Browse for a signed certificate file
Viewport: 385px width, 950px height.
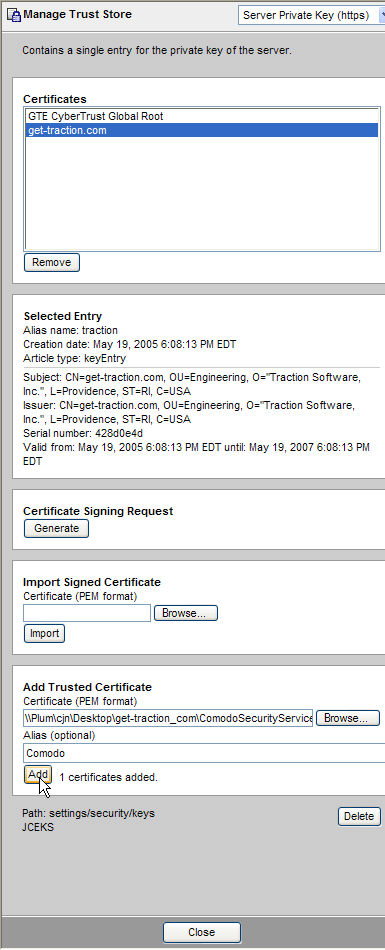(x=186, y=613)
